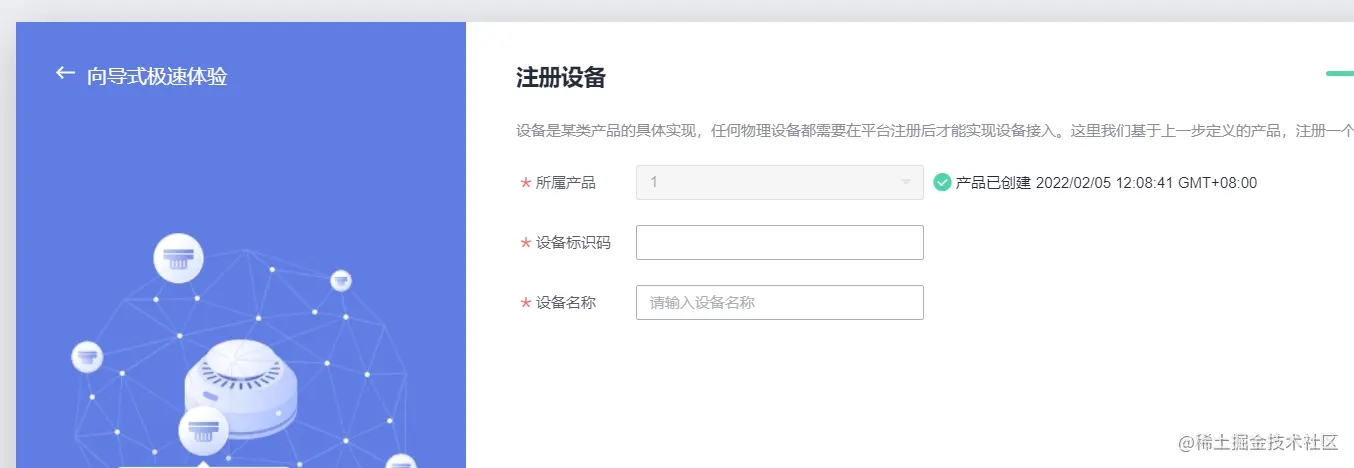Click the device description paragraph text
The height and width of the screenshot is (468, 1354).
935,131
